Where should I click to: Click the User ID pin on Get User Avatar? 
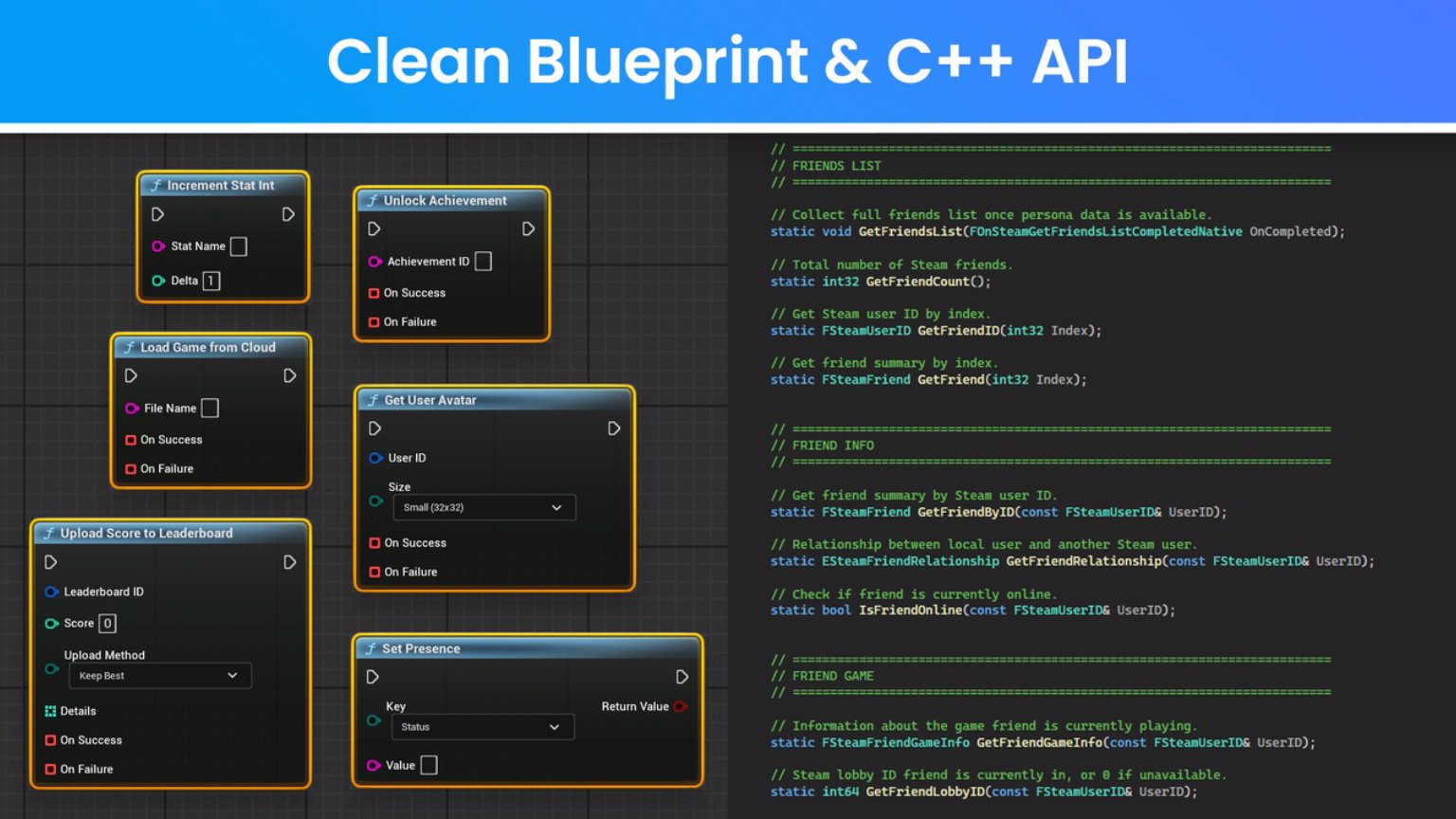(x=375, y=458)
